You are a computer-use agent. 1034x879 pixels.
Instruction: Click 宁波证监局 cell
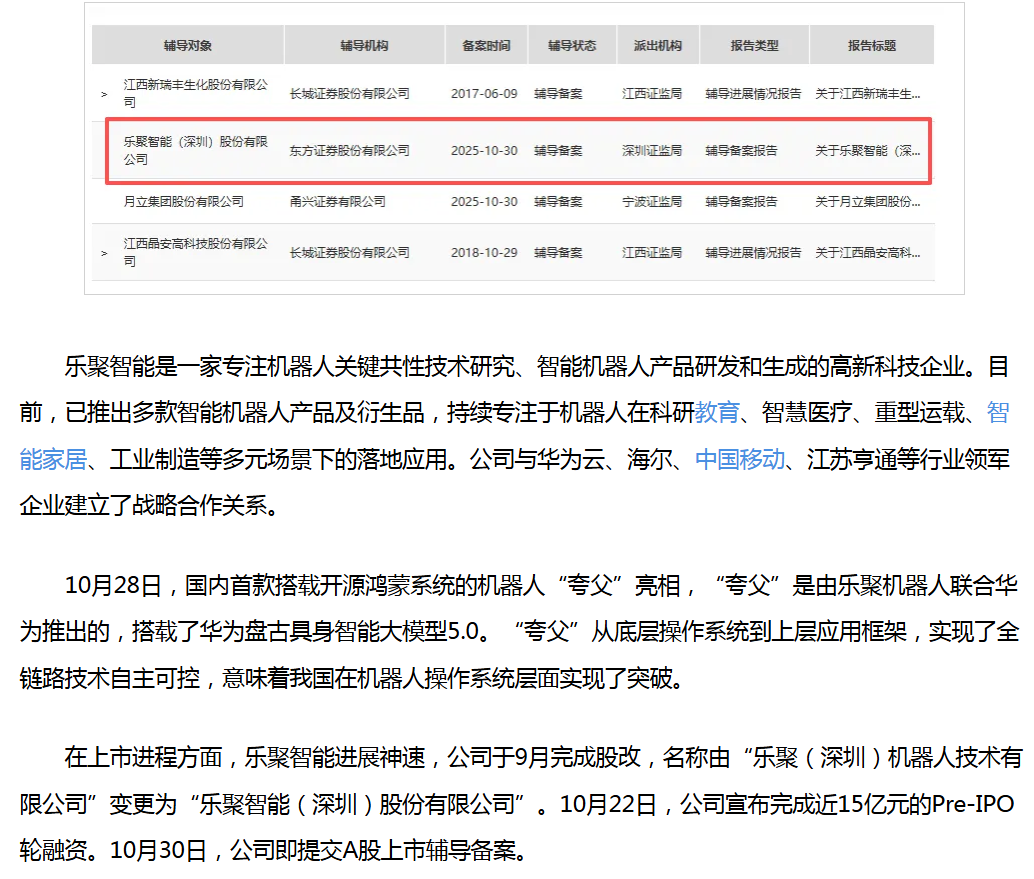(652, 201)
